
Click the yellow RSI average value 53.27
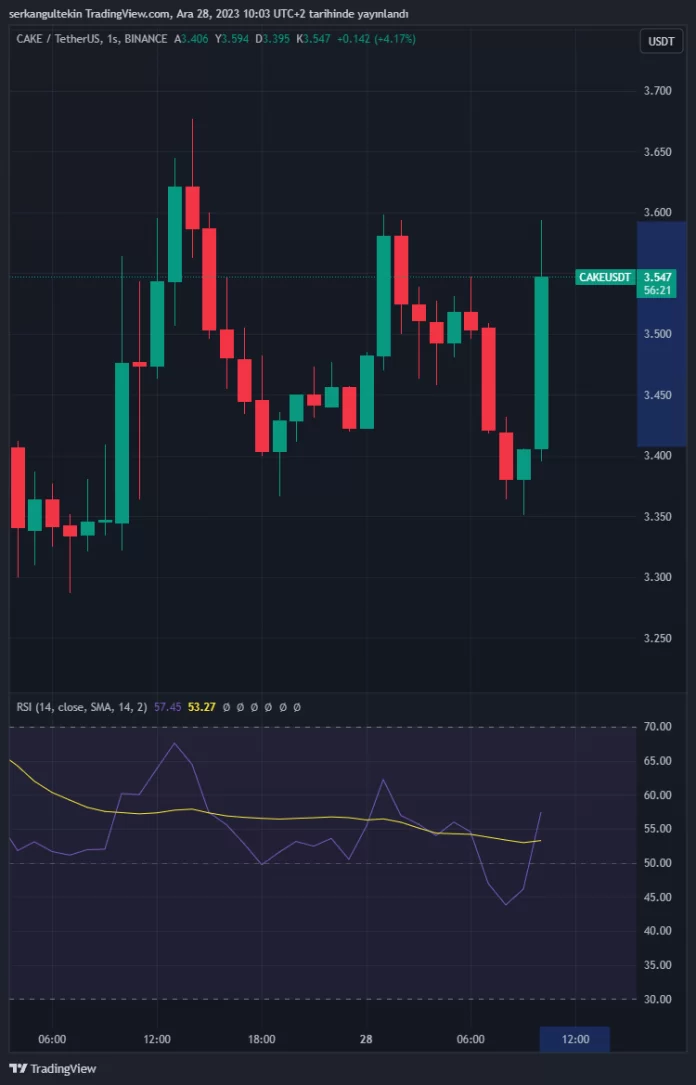coord(203,707)
